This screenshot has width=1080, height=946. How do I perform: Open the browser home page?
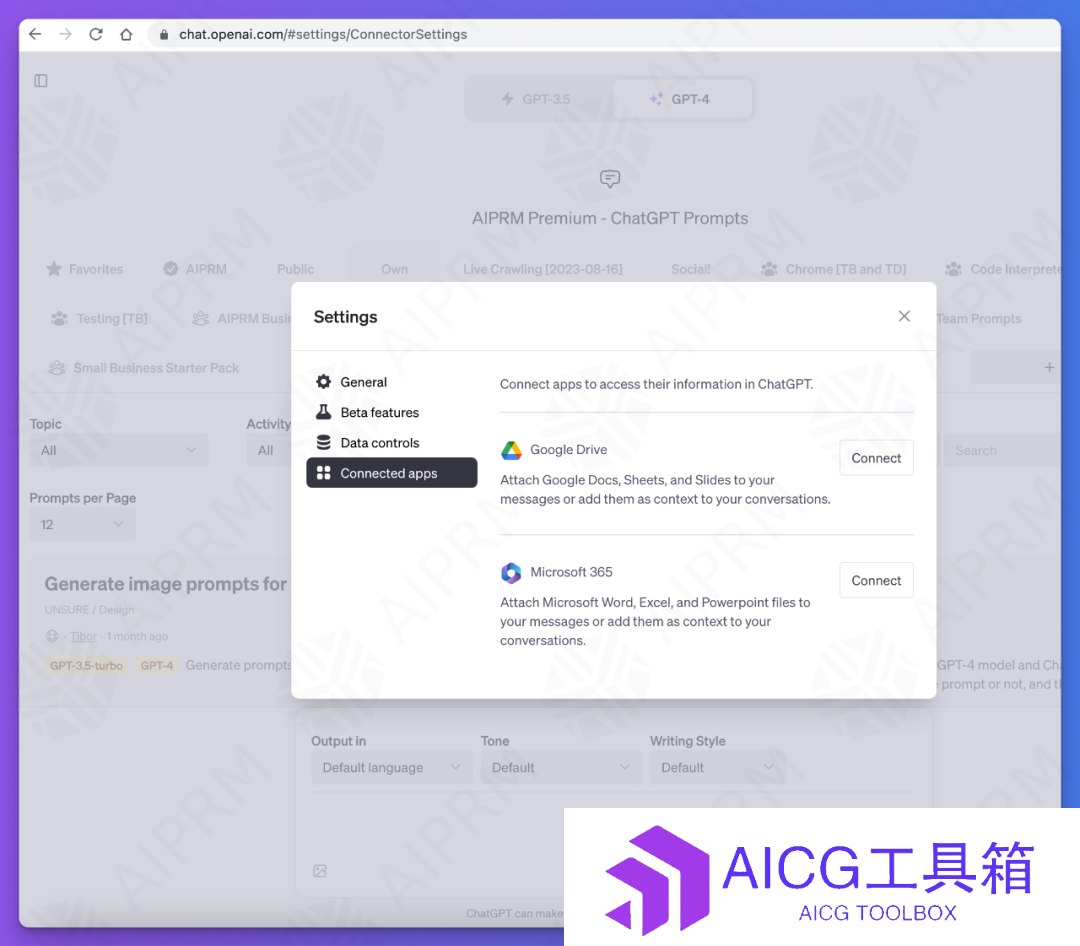tap(126, 34)
